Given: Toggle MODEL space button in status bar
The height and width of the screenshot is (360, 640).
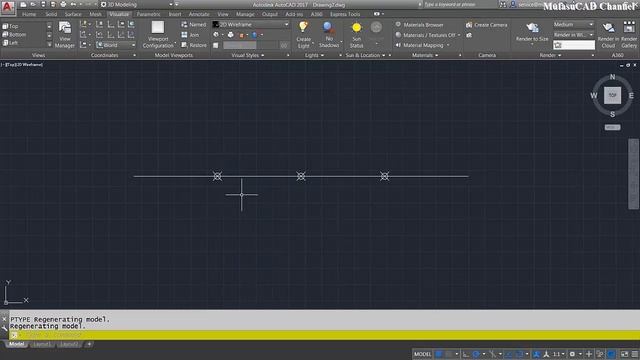Looking at the screenshot, I should [422, 354].
